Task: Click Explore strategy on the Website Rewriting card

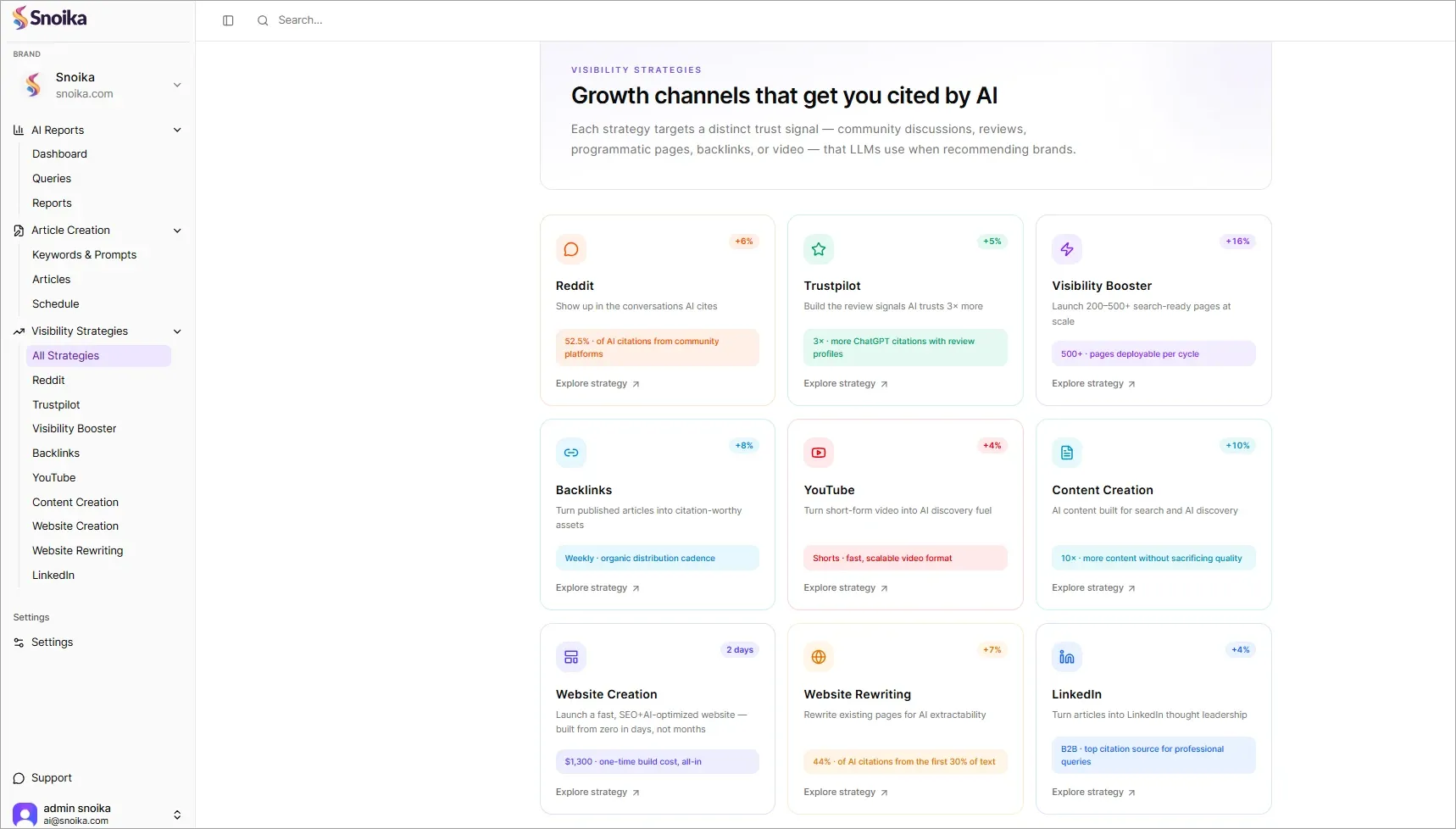Action: click(845, 793)
